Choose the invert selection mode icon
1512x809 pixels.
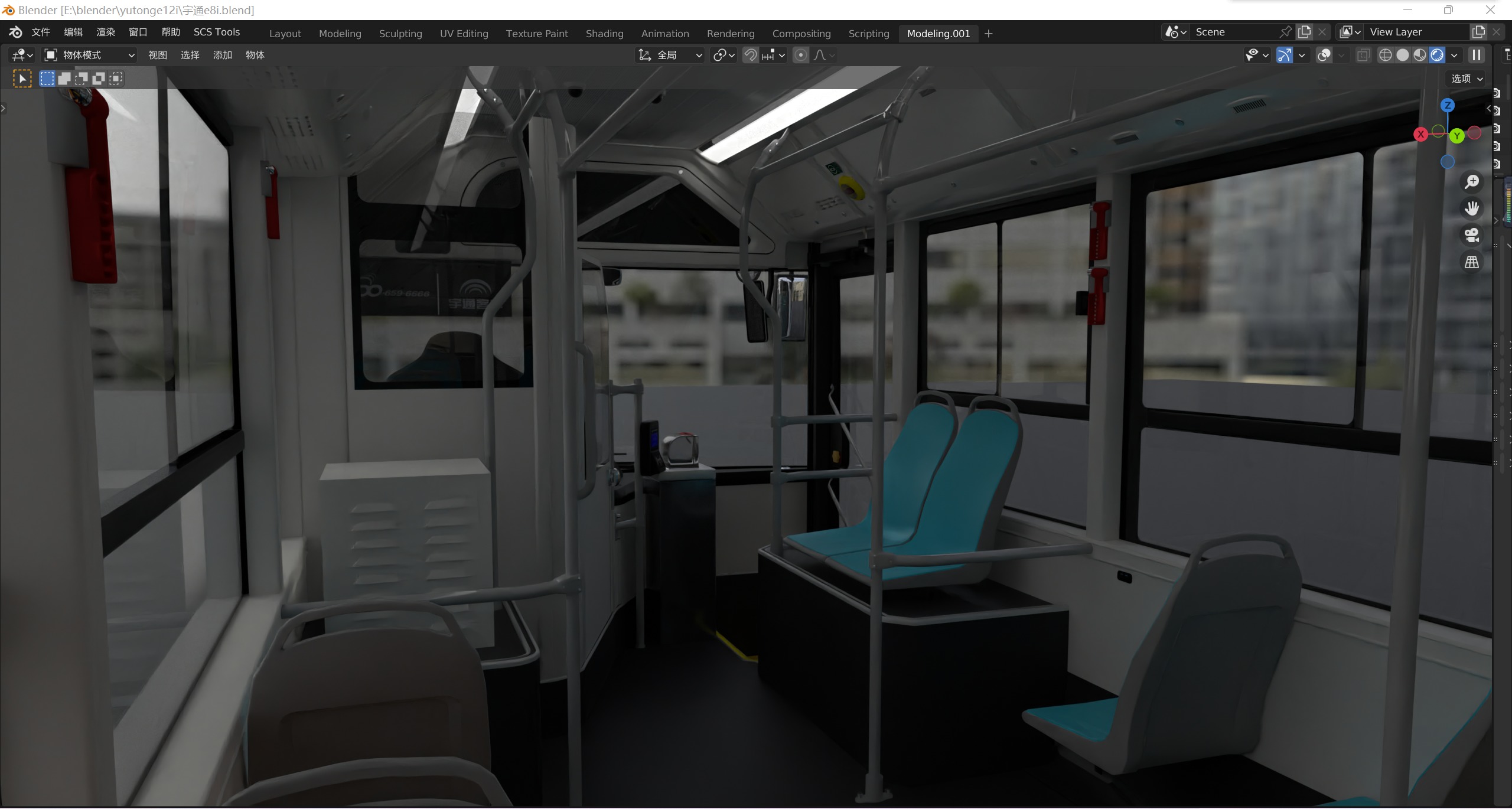click(99, 79)
